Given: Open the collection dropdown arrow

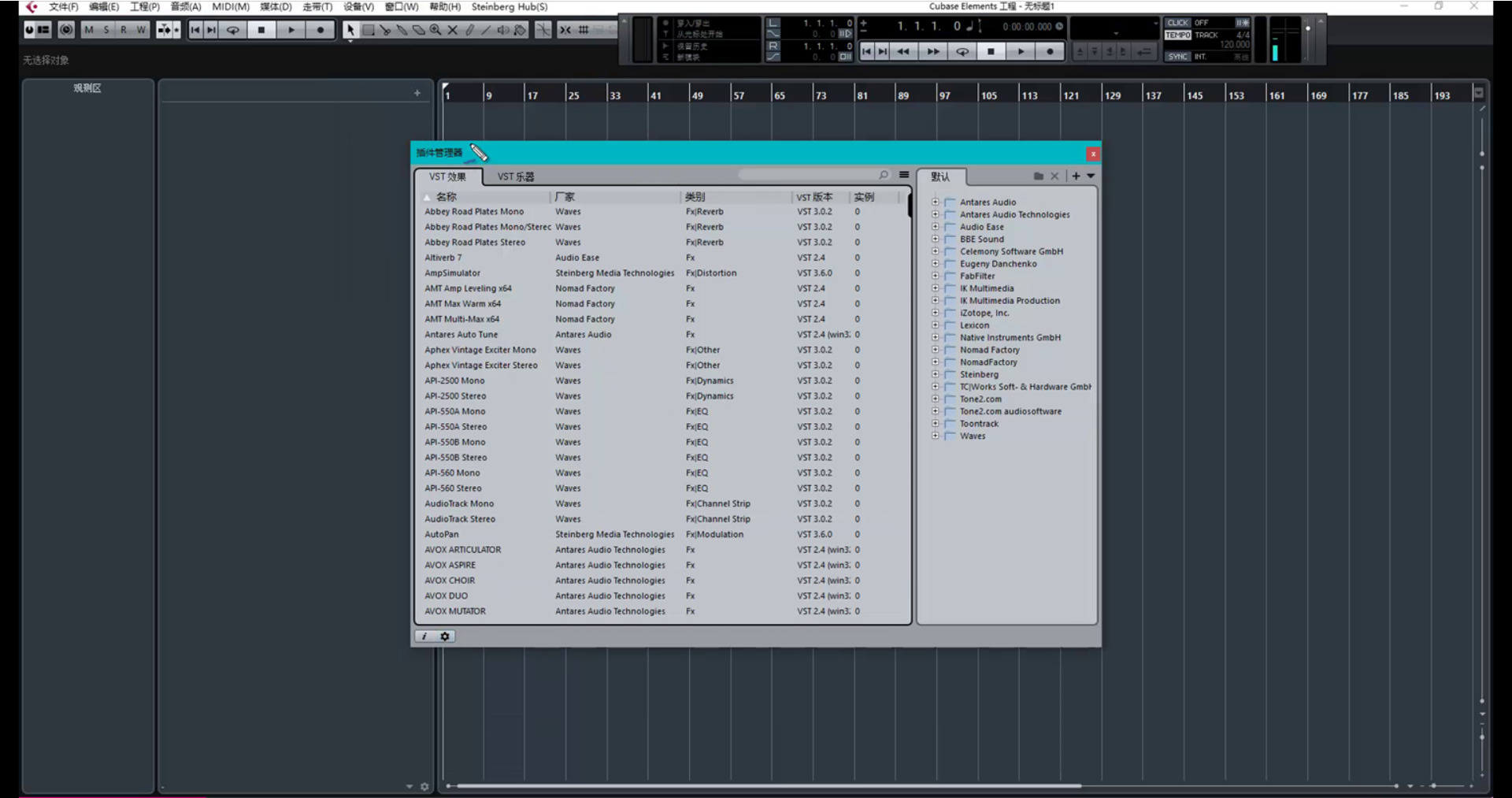Looking at the screenshot, I should click(1091, 176).
